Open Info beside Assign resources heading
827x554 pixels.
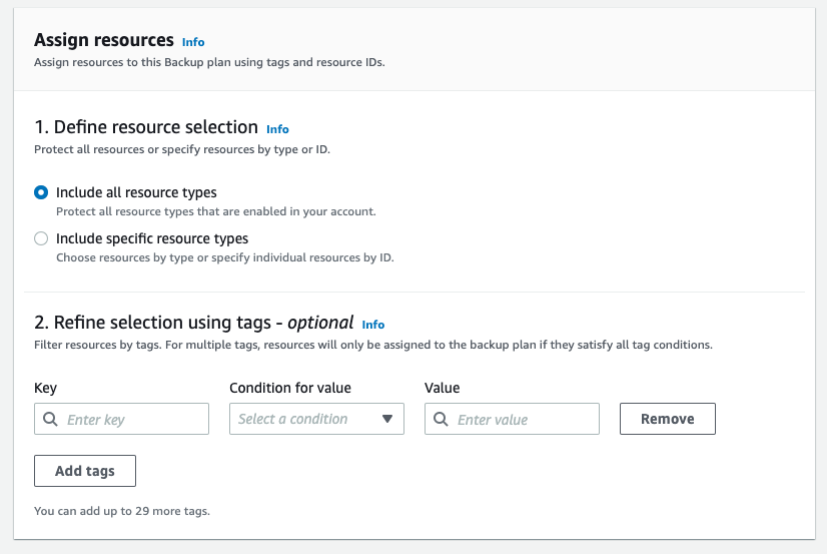(193, 42)
